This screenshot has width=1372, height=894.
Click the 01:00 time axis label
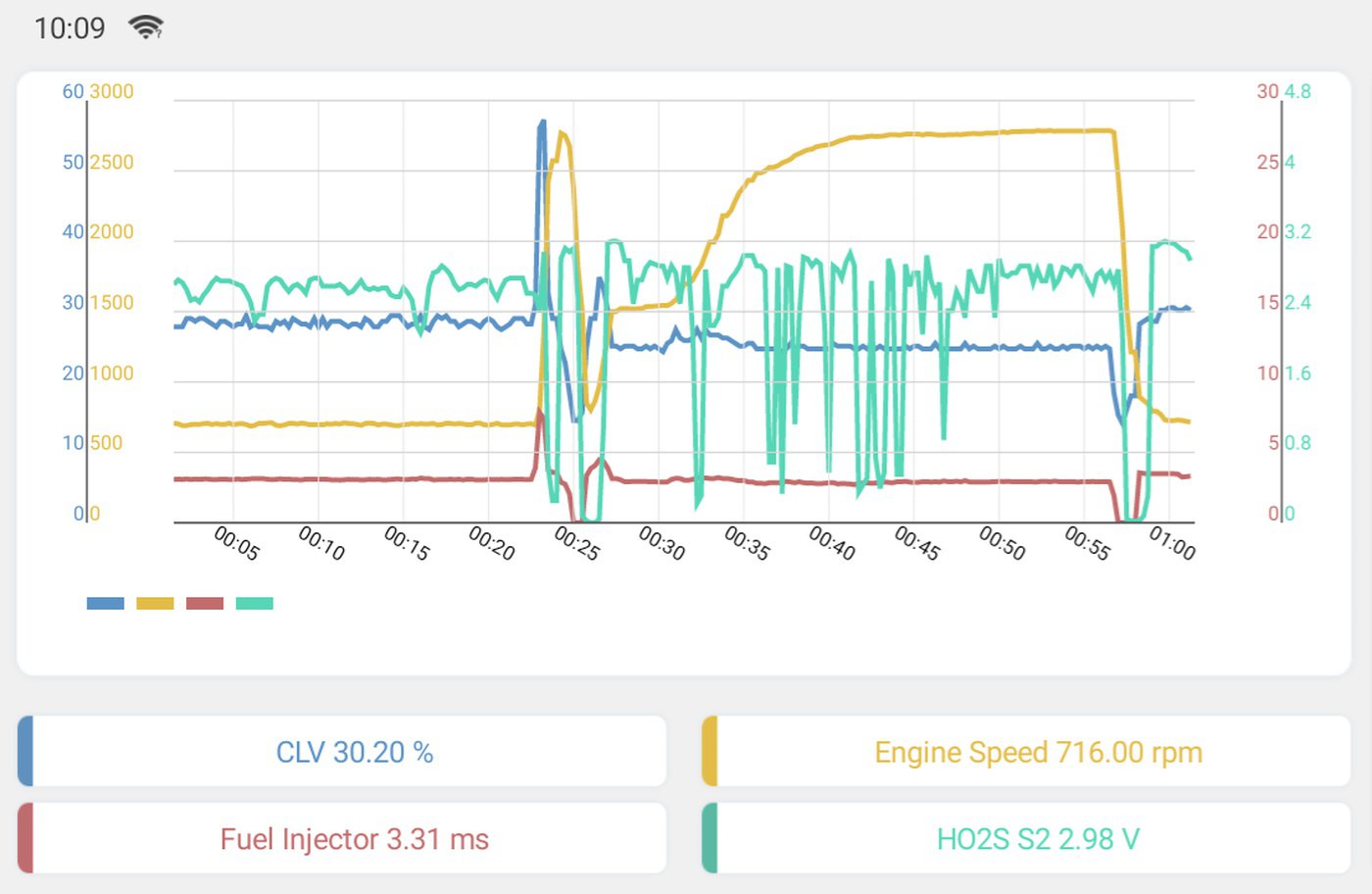[x=1172, y=543]
